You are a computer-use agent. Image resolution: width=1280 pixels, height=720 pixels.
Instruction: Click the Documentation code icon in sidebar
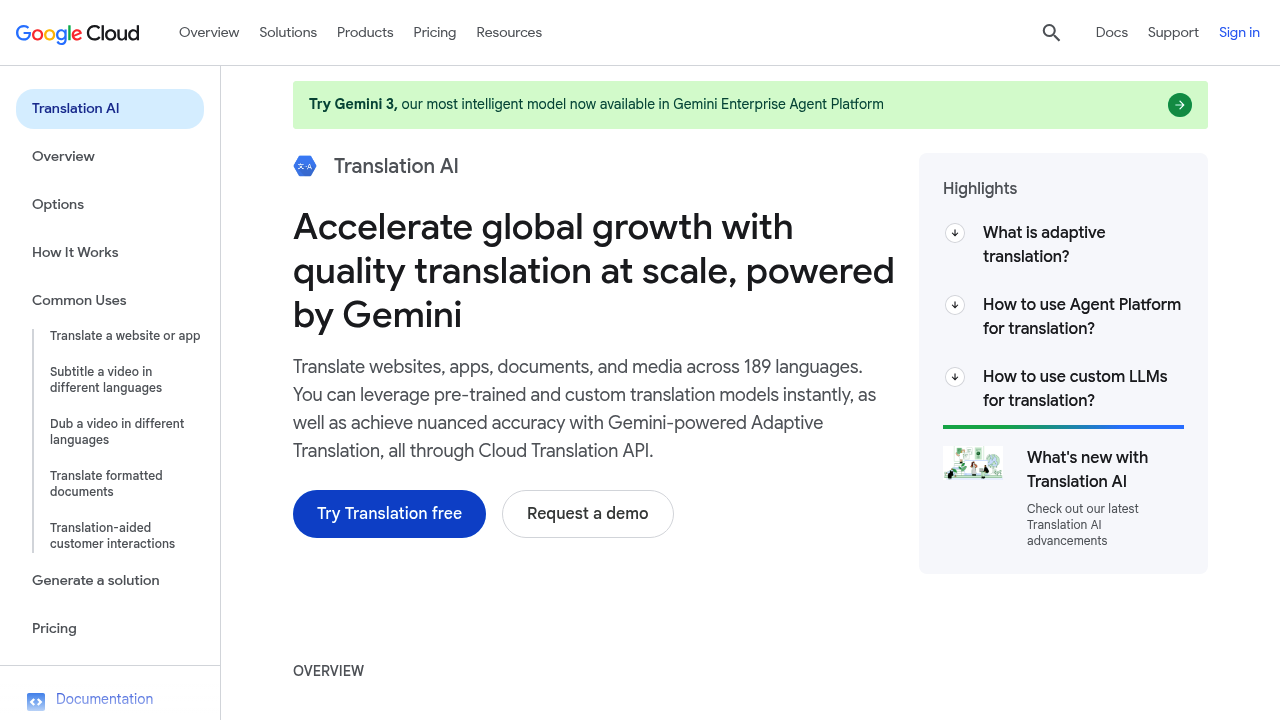pos(36,701)
